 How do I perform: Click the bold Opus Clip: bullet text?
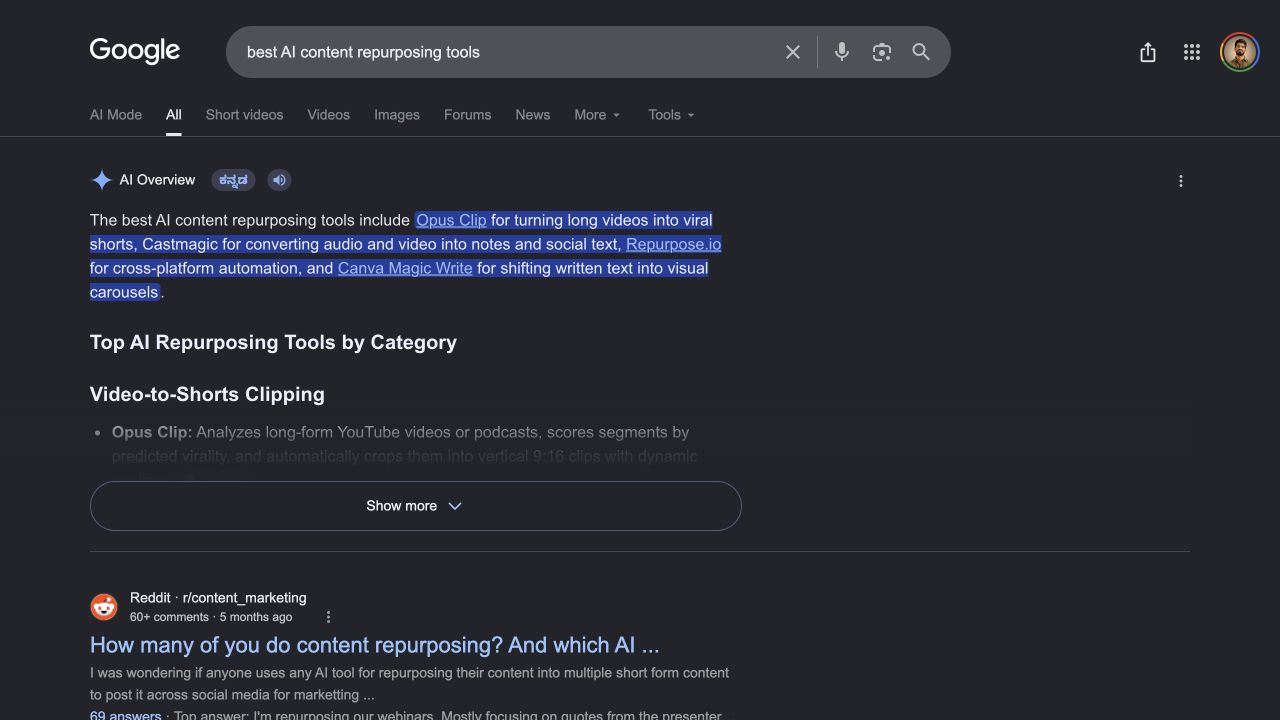(x=152, y=432)
